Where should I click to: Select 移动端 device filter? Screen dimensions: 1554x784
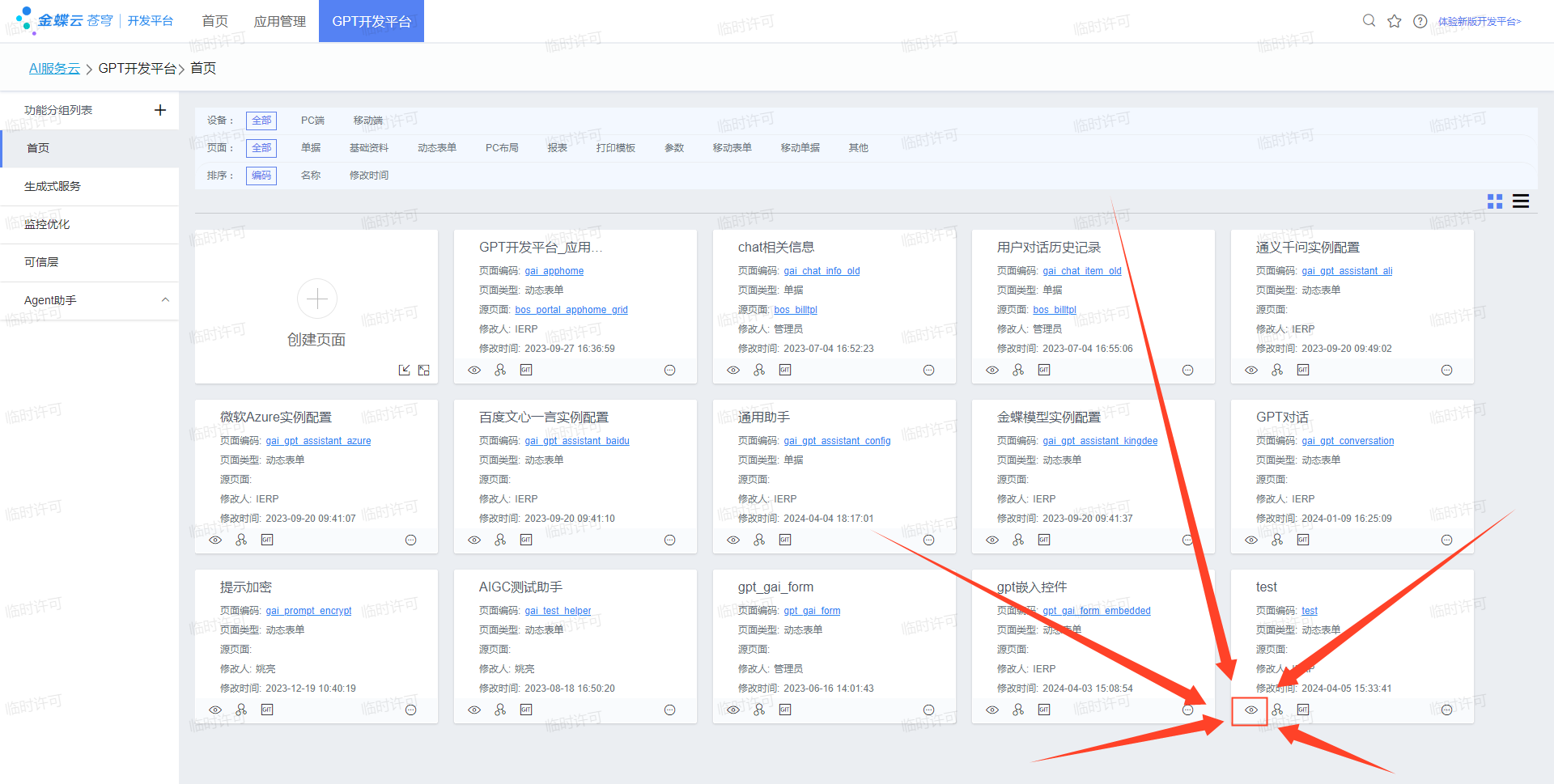point(367,121)
